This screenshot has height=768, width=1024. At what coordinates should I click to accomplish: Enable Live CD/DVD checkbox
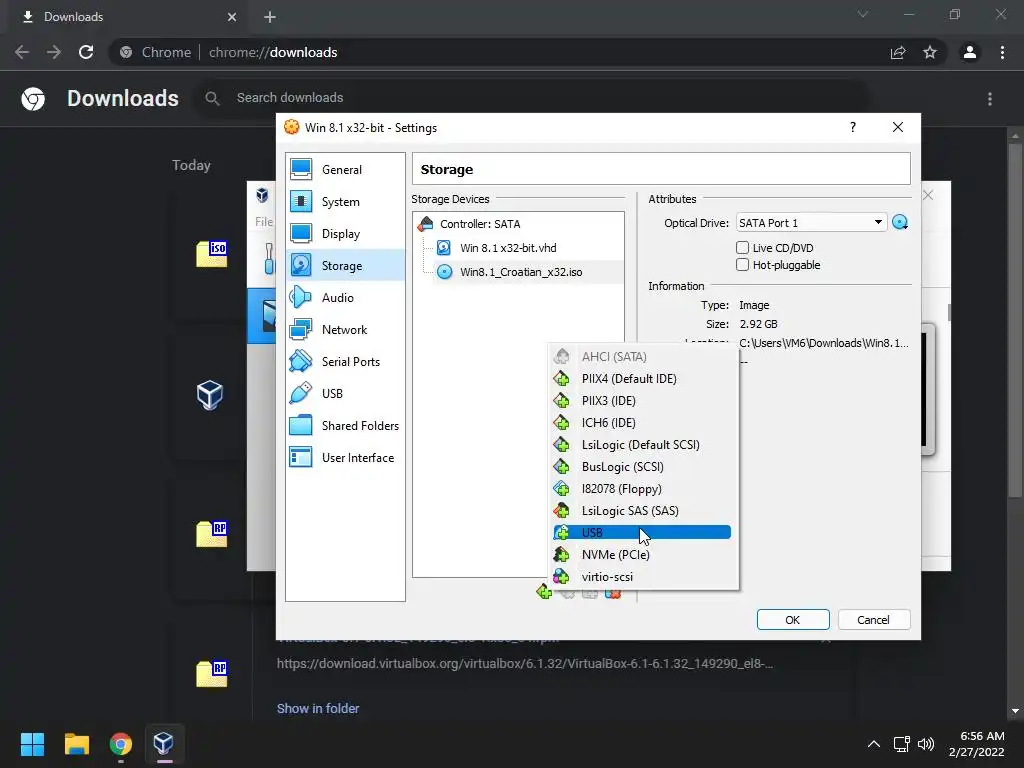tap(743, 248)
